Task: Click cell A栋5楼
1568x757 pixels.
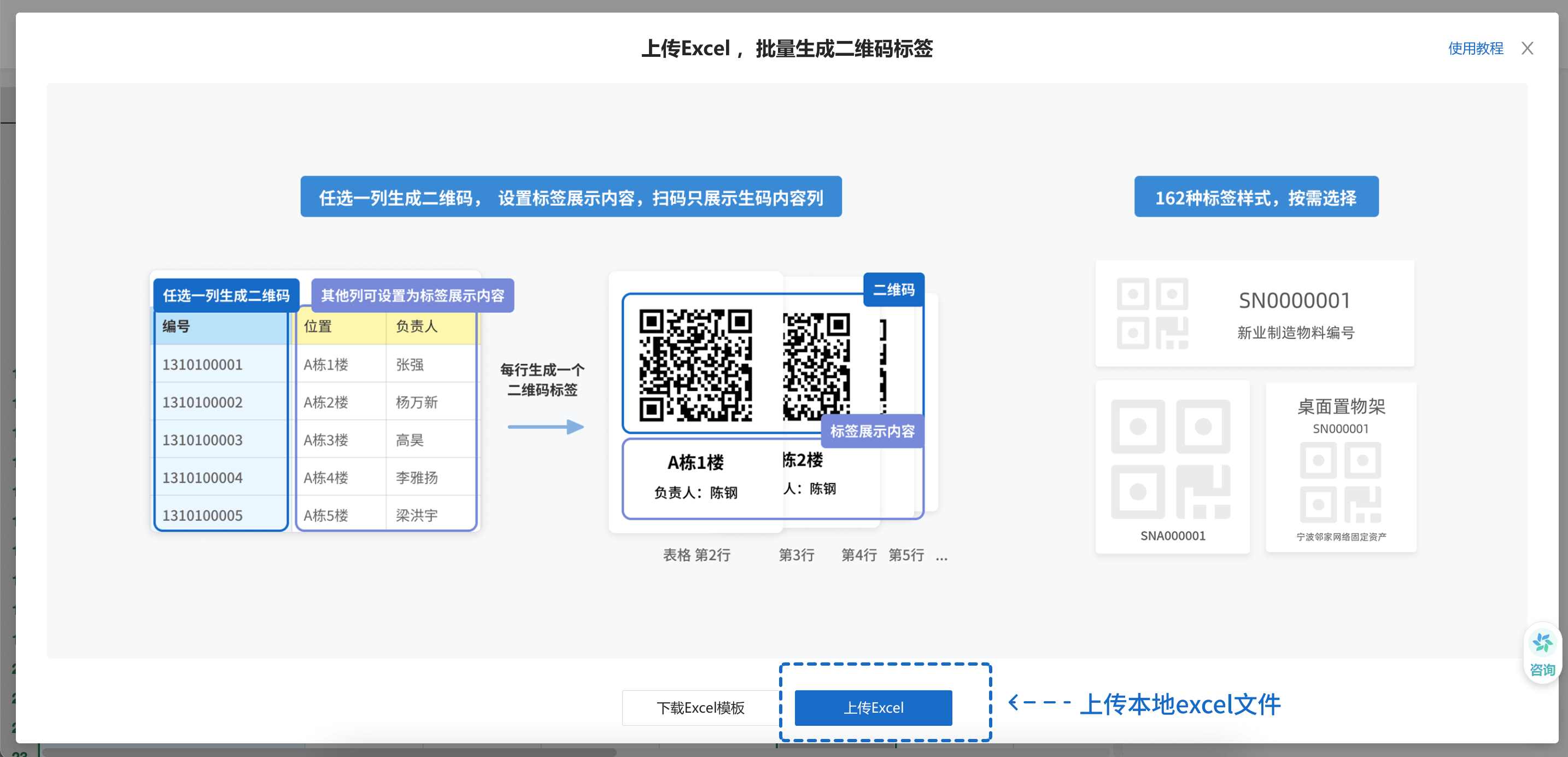Action: point(341,515)
